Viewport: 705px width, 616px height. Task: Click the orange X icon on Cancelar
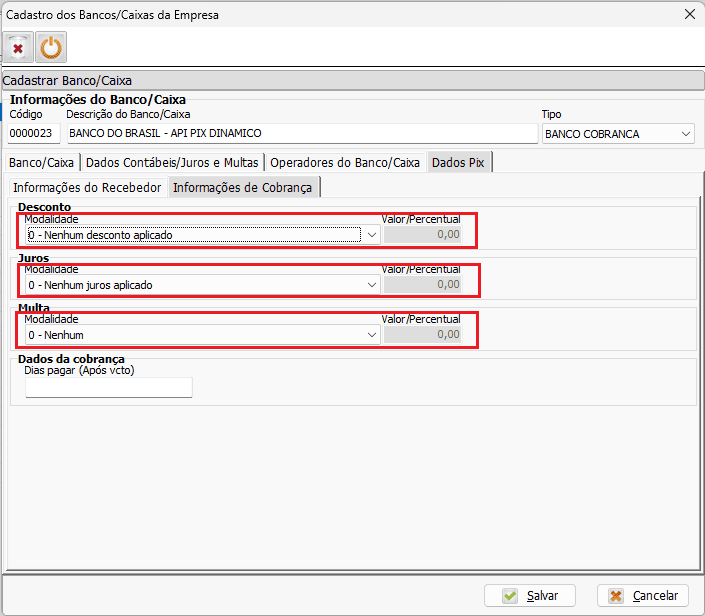[x=616, y=596]
